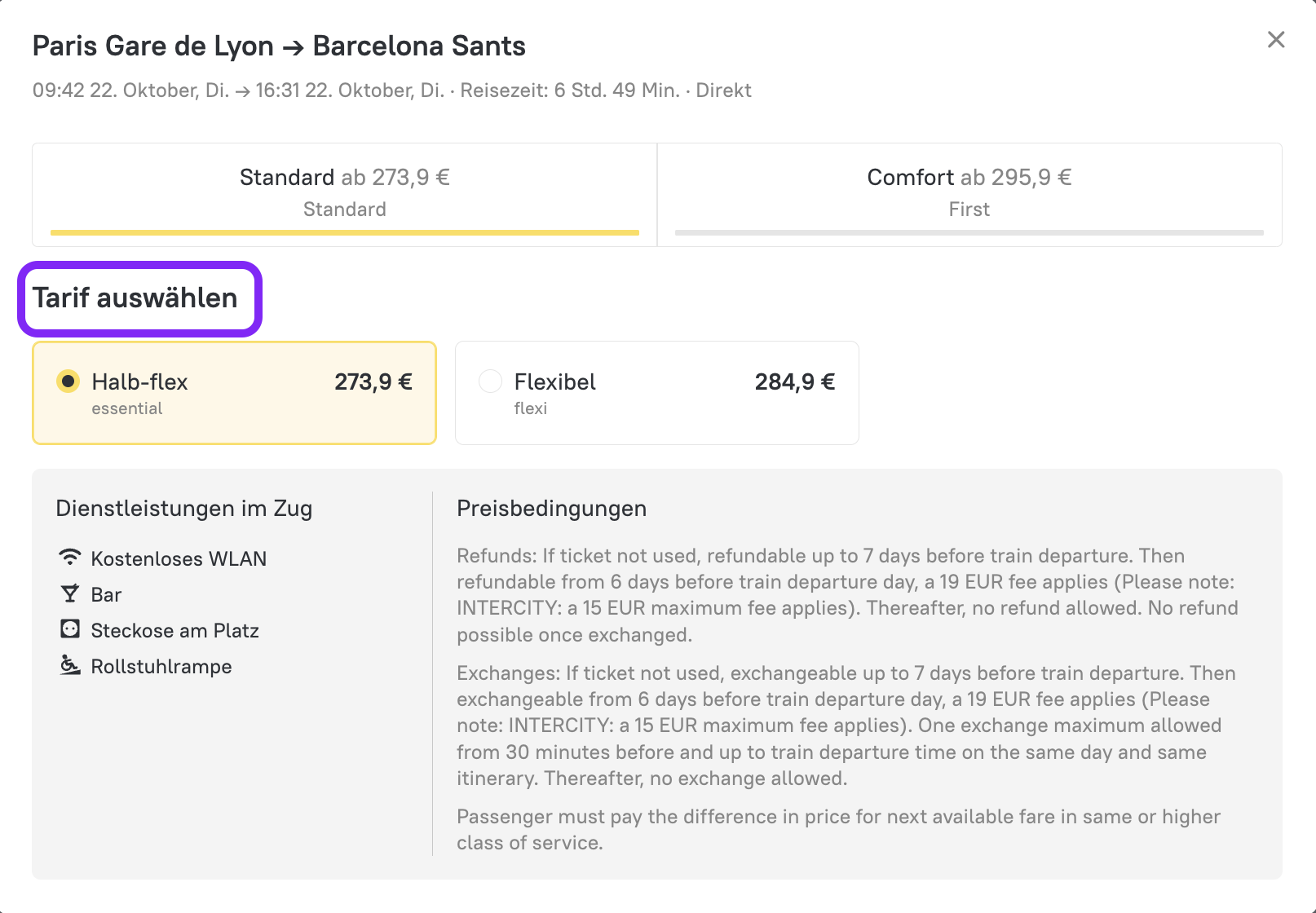Click the Tarif auswählen heading
The width and height of the screenshot is (1316, 913).
coord(135,298)
